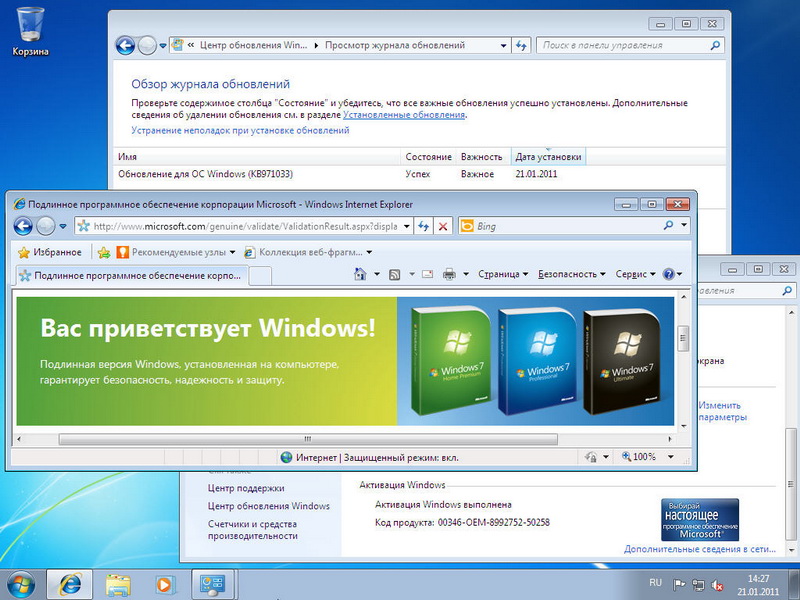800x600 pixels.
Task: Click the control panel search magnifier icon
Action: click(715, 45)
